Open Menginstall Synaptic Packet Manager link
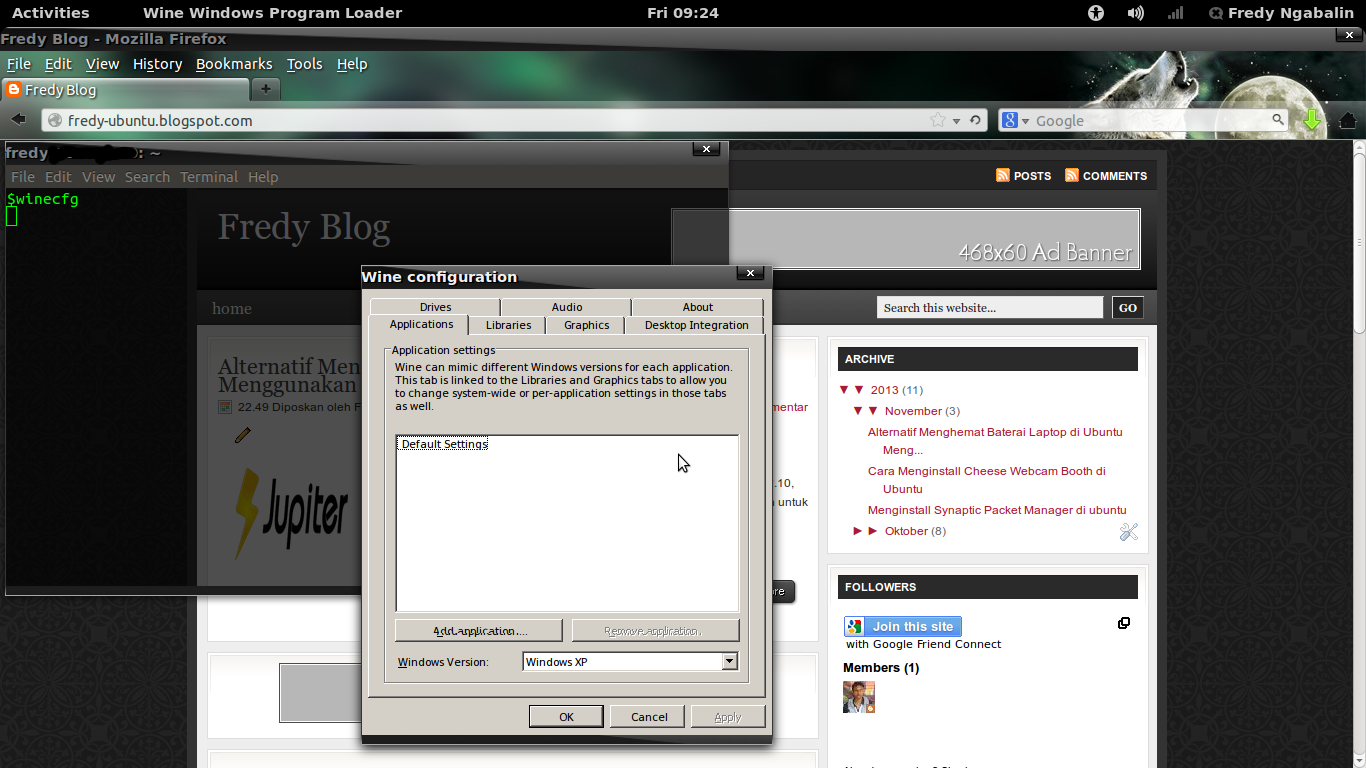 [997, 510]
